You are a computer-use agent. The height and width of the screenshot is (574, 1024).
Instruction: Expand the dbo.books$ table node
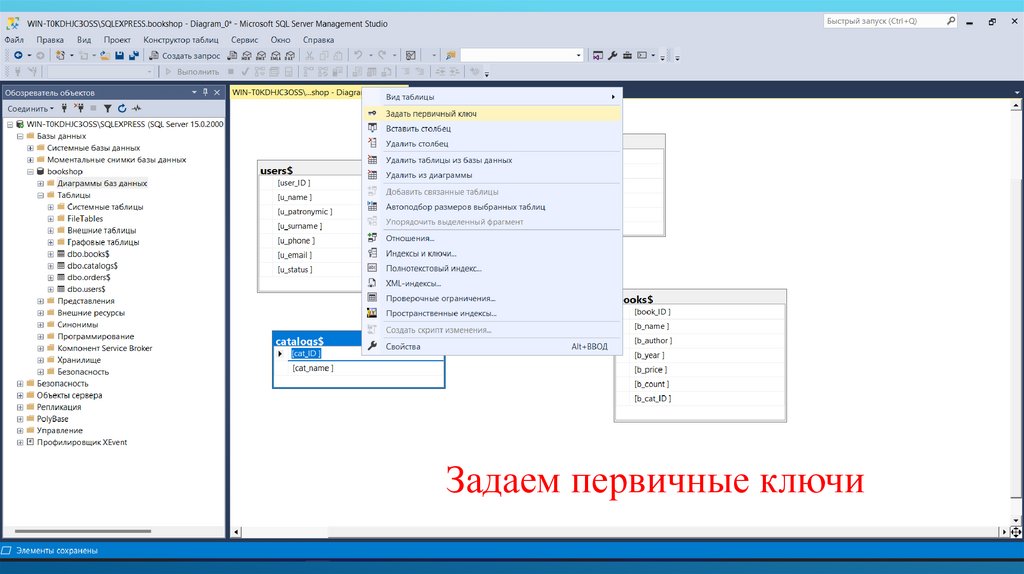coord(50,254)
